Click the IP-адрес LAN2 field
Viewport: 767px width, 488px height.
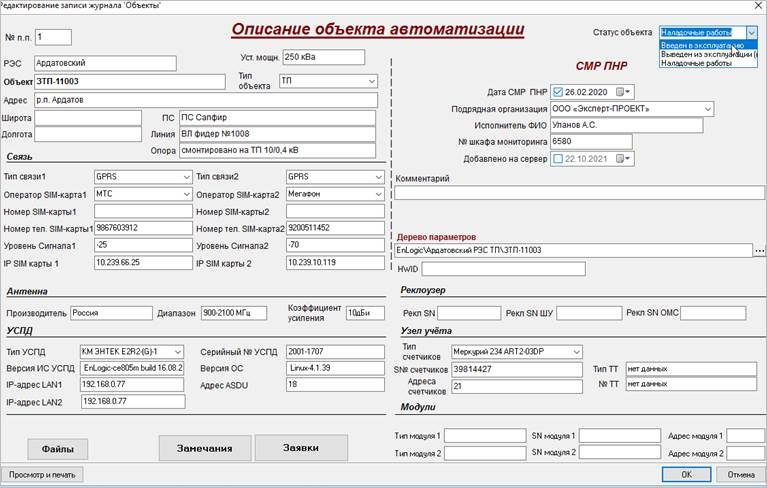[x=133, y=401]
